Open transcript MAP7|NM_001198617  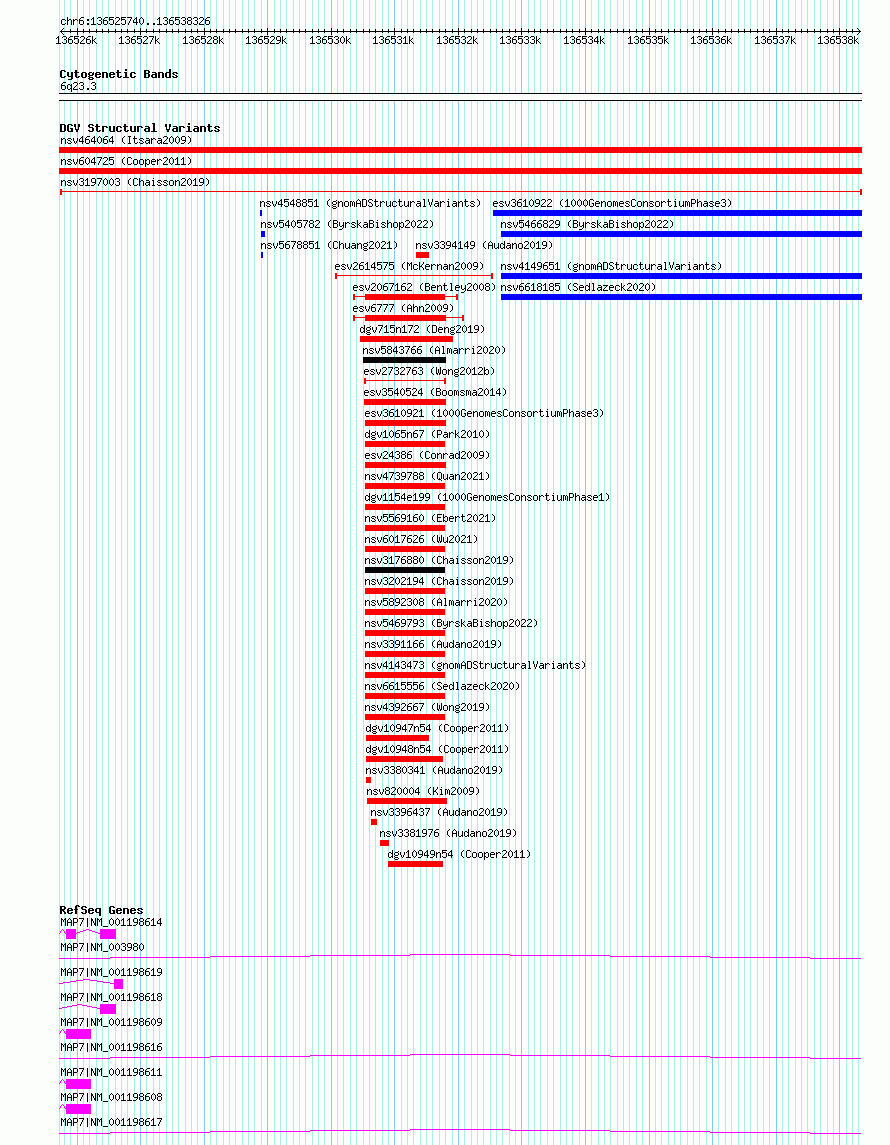click(x=111, y=1122)
